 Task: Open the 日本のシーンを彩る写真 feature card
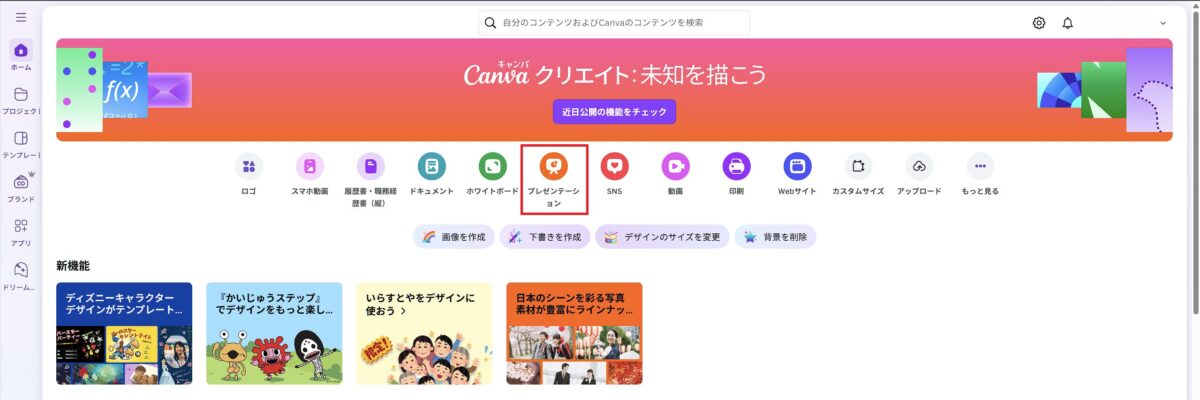point(574,333)
